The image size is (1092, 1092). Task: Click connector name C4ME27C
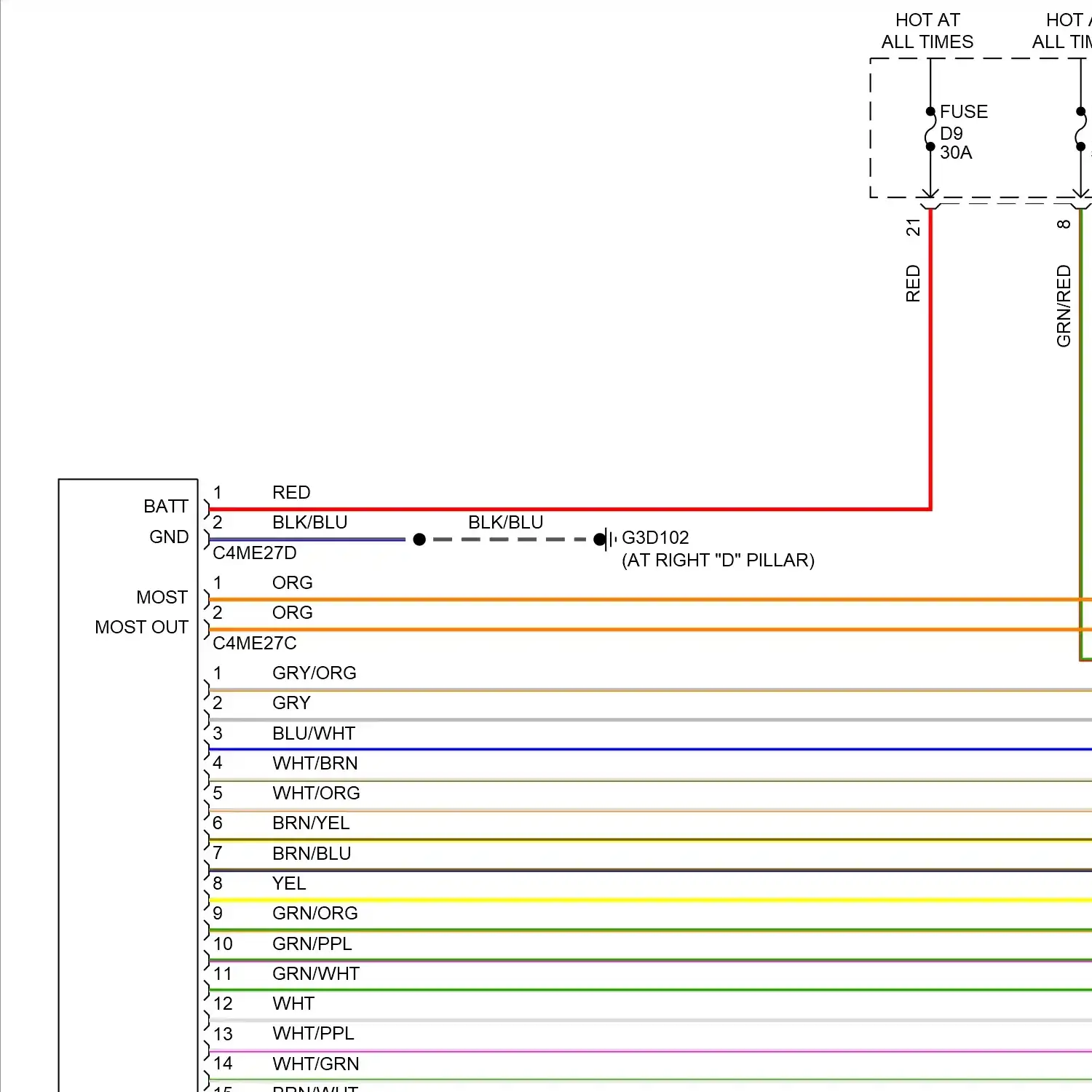click(255, 643)
